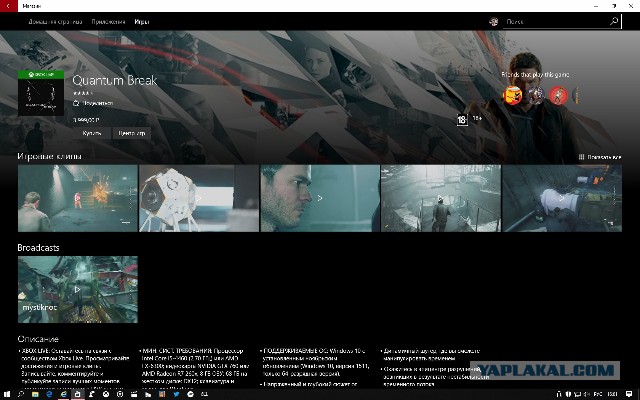The image size is (640, 400).
Task: Open the mystikroc broadcast thumbnail
Action: pos(78,289)
